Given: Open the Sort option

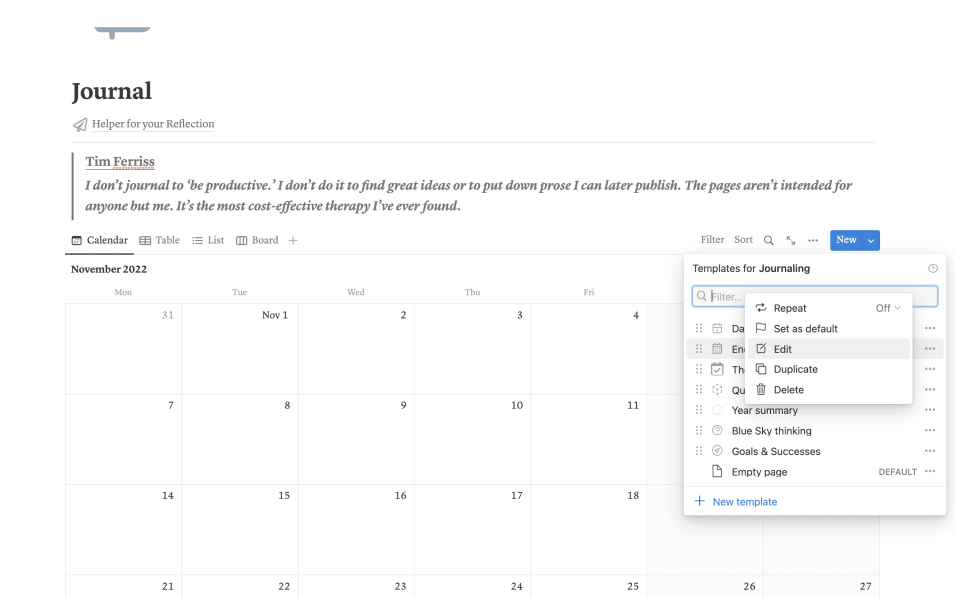Looking at the screenshot, I should 743,239.
